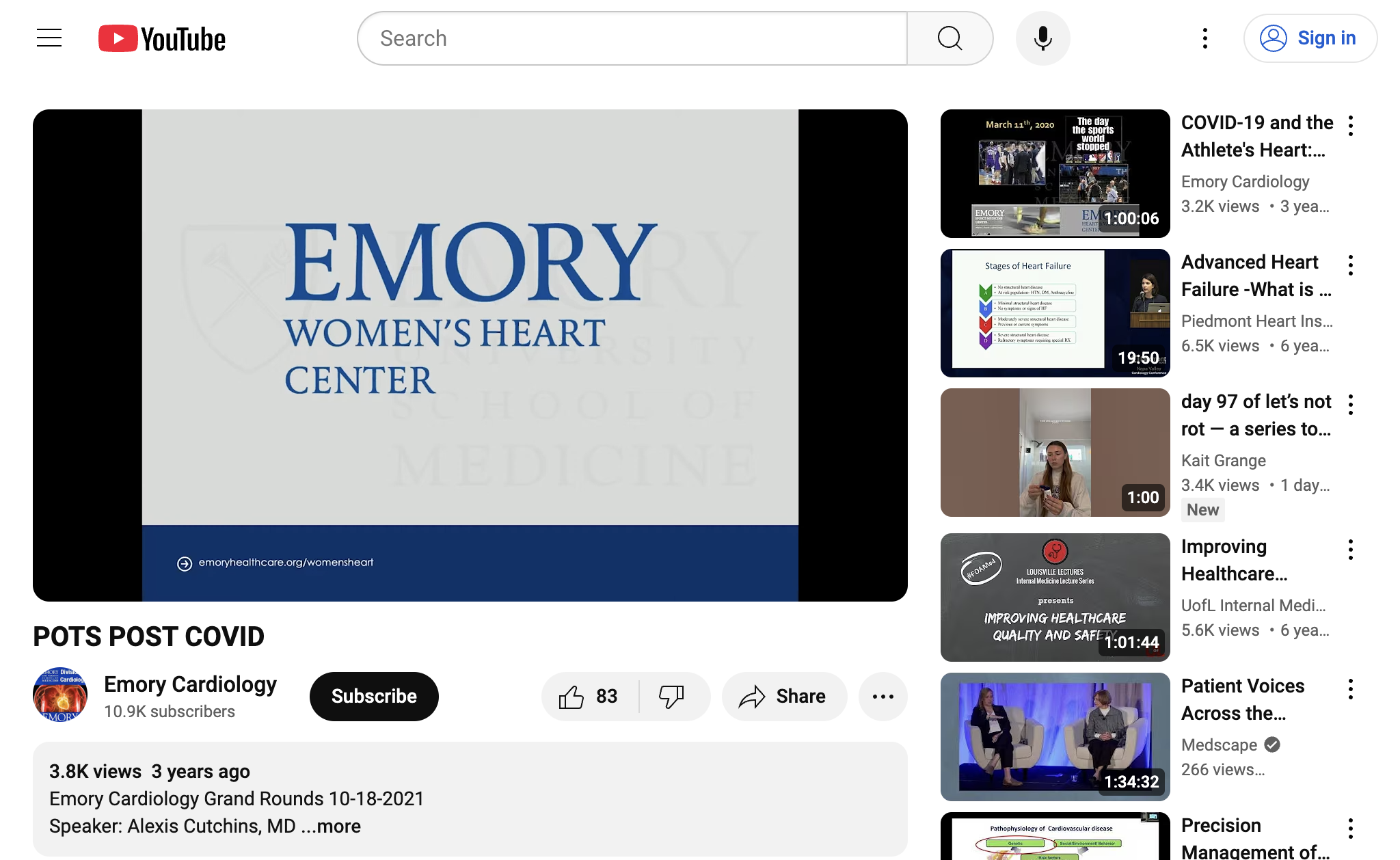Open Emory Cardiology channel avatar
The width and height of the screenshot is (1400, 860).
(60, 695)
